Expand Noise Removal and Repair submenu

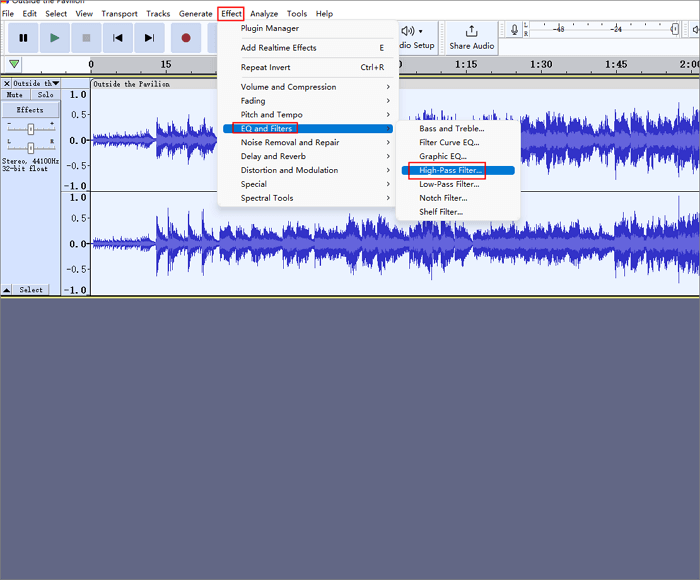pos(308,142)
